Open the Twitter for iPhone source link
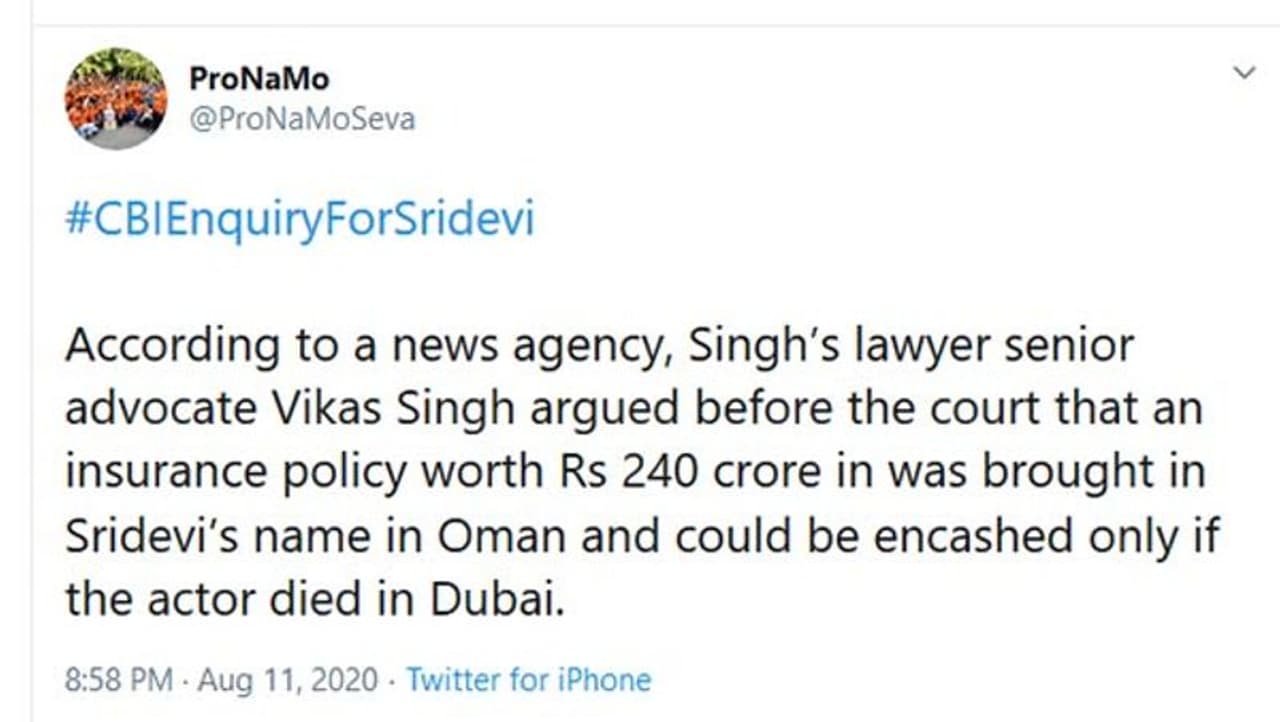The width and height of the screenshot is (1280, 722). click(x=528, y=681)
